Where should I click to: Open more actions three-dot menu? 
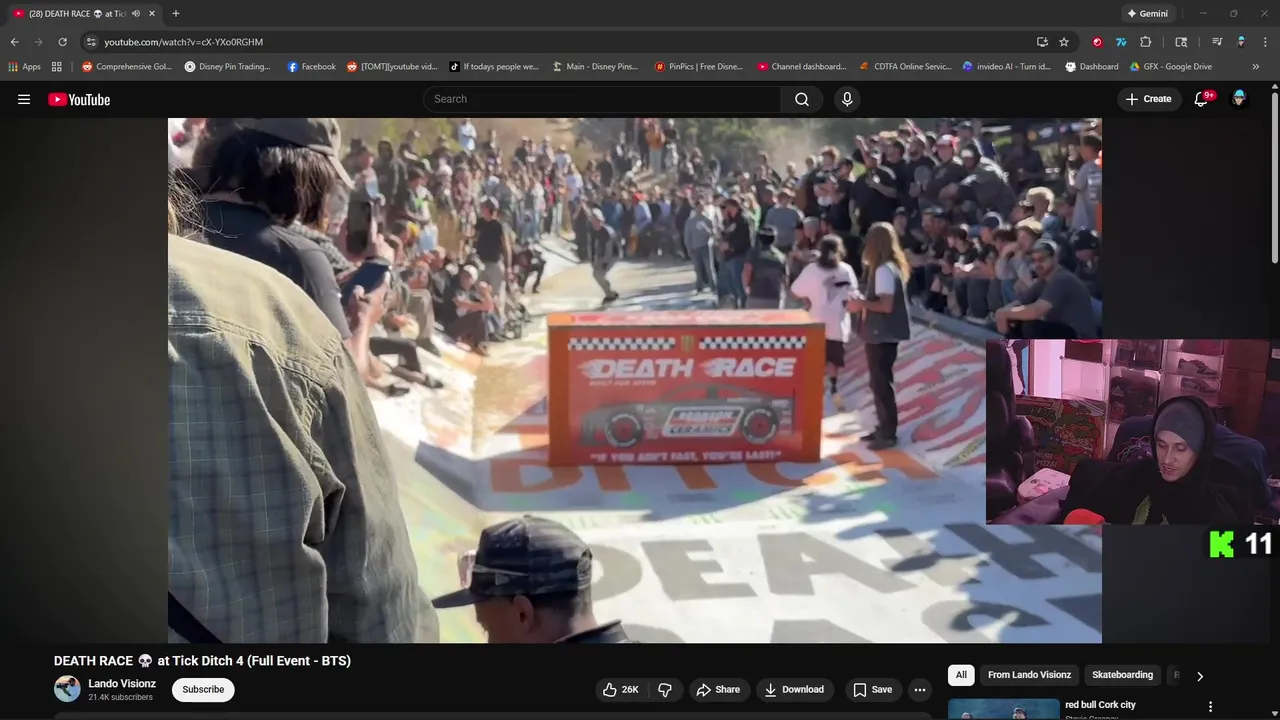920,690
